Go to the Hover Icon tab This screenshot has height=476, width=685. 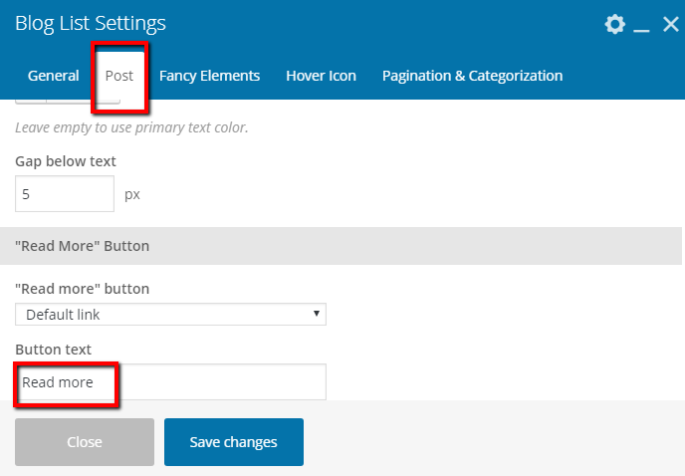point(320,76)
